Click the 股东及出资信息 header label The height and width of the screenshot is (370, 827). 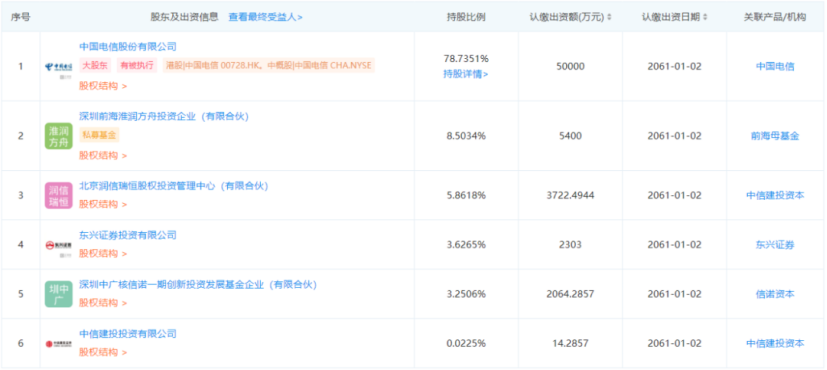[184, 17]
